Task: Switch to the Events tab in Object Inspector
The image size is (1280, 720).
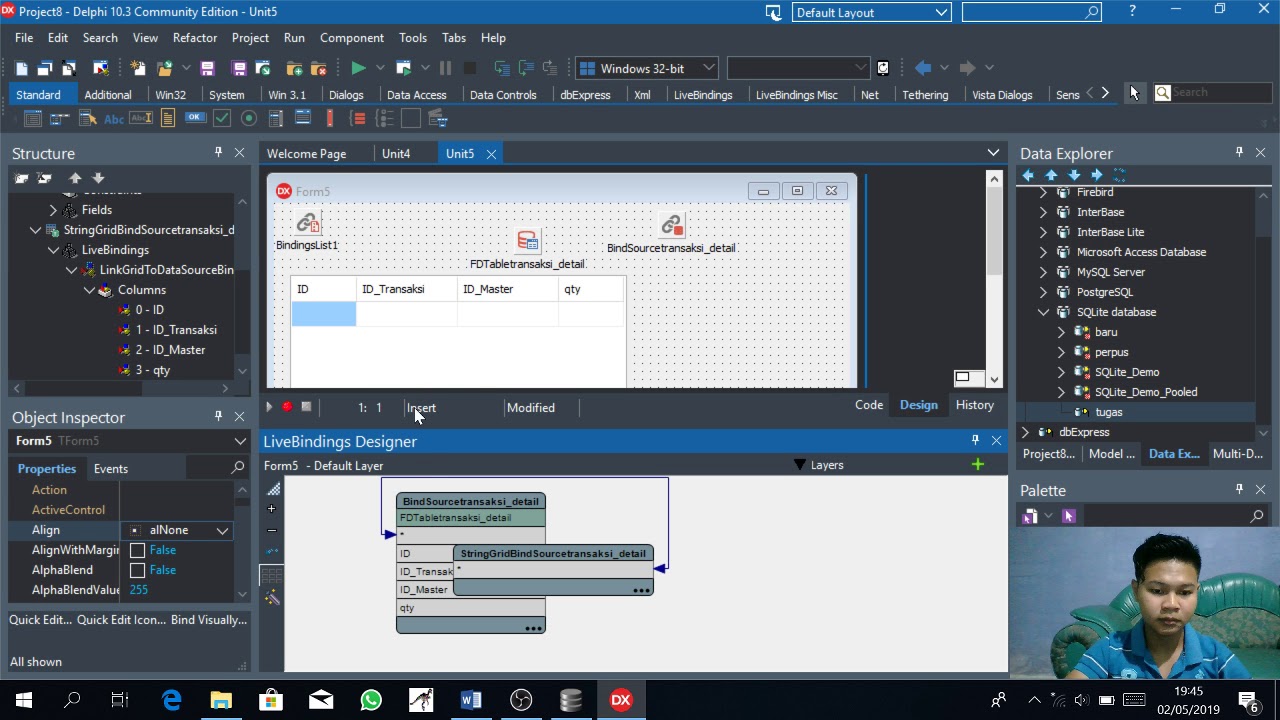Action: pos(111,468)
